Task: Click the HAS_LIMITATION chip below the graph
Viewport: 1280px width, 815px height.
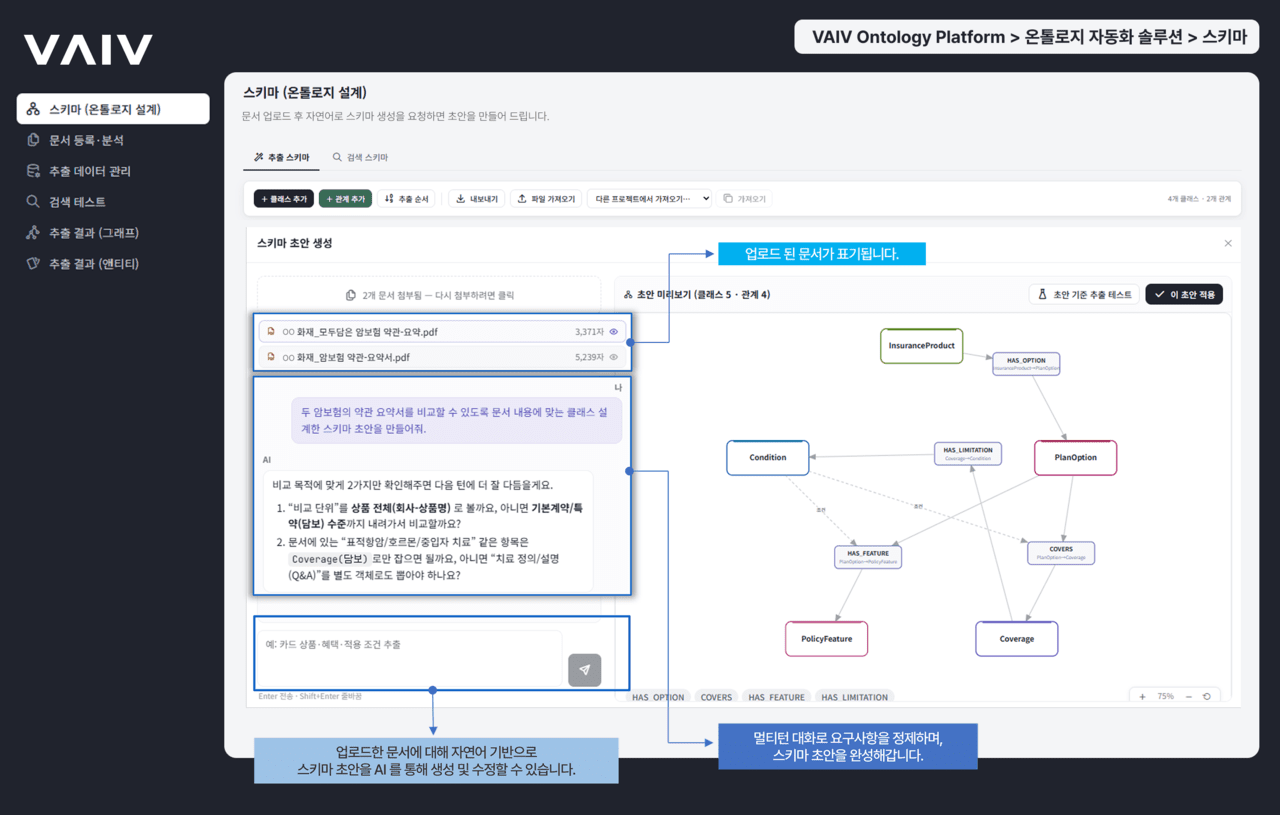Action: 854,697
